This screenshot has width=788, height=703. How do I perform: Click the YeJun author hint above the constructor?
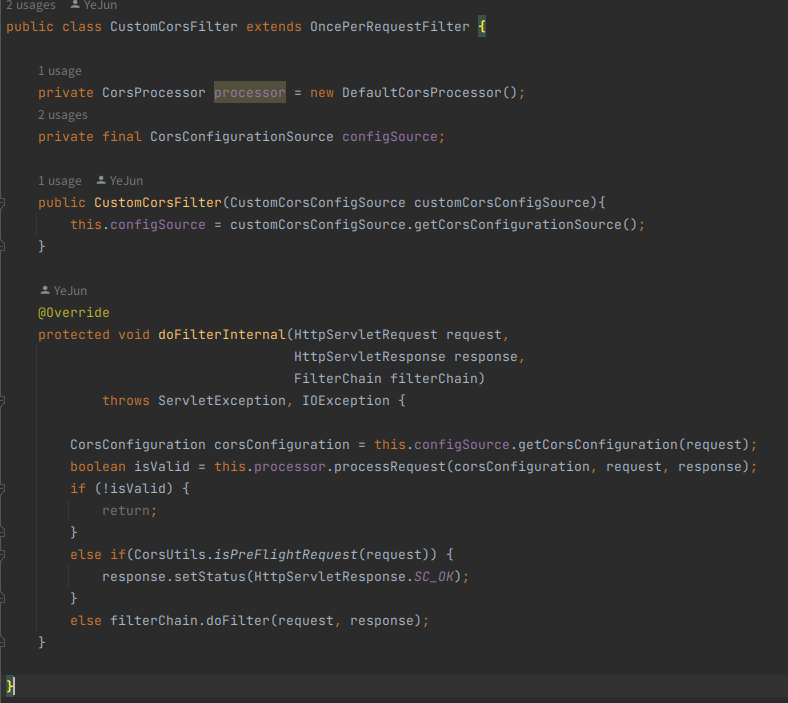click(x=126, y=181)
